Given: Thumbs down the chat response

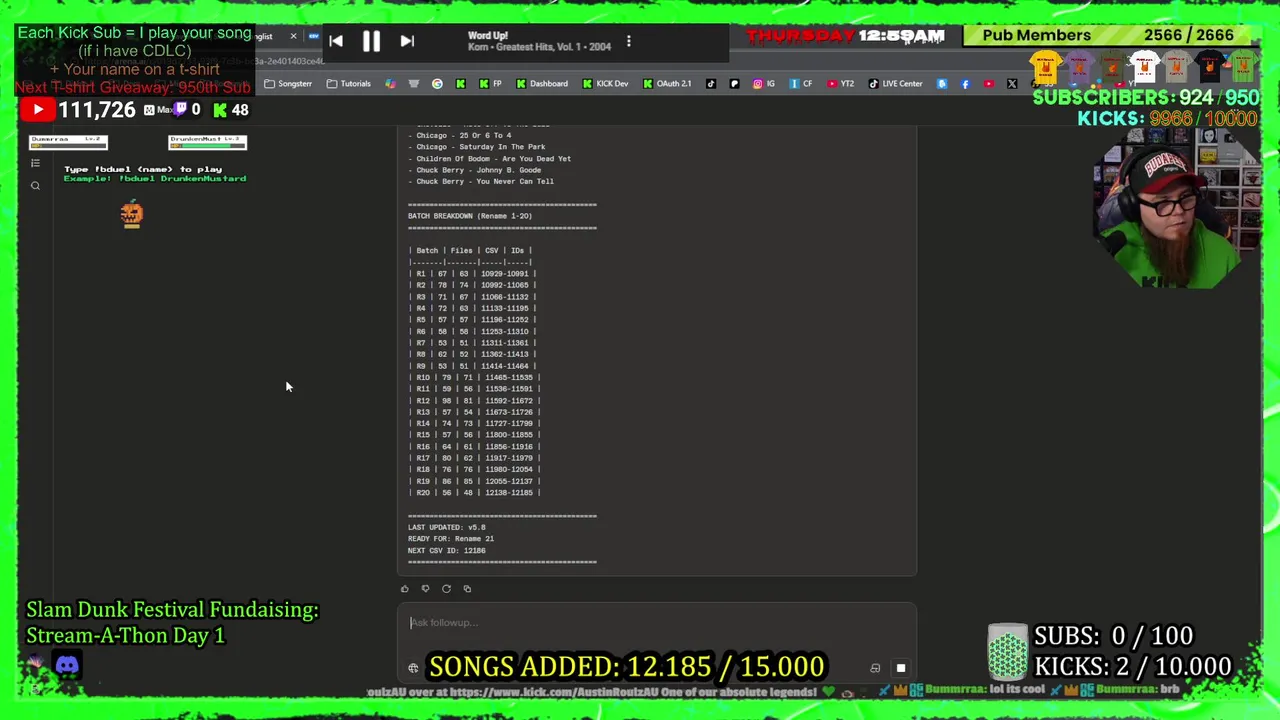Looking at the screenshot, I should 425,589.
